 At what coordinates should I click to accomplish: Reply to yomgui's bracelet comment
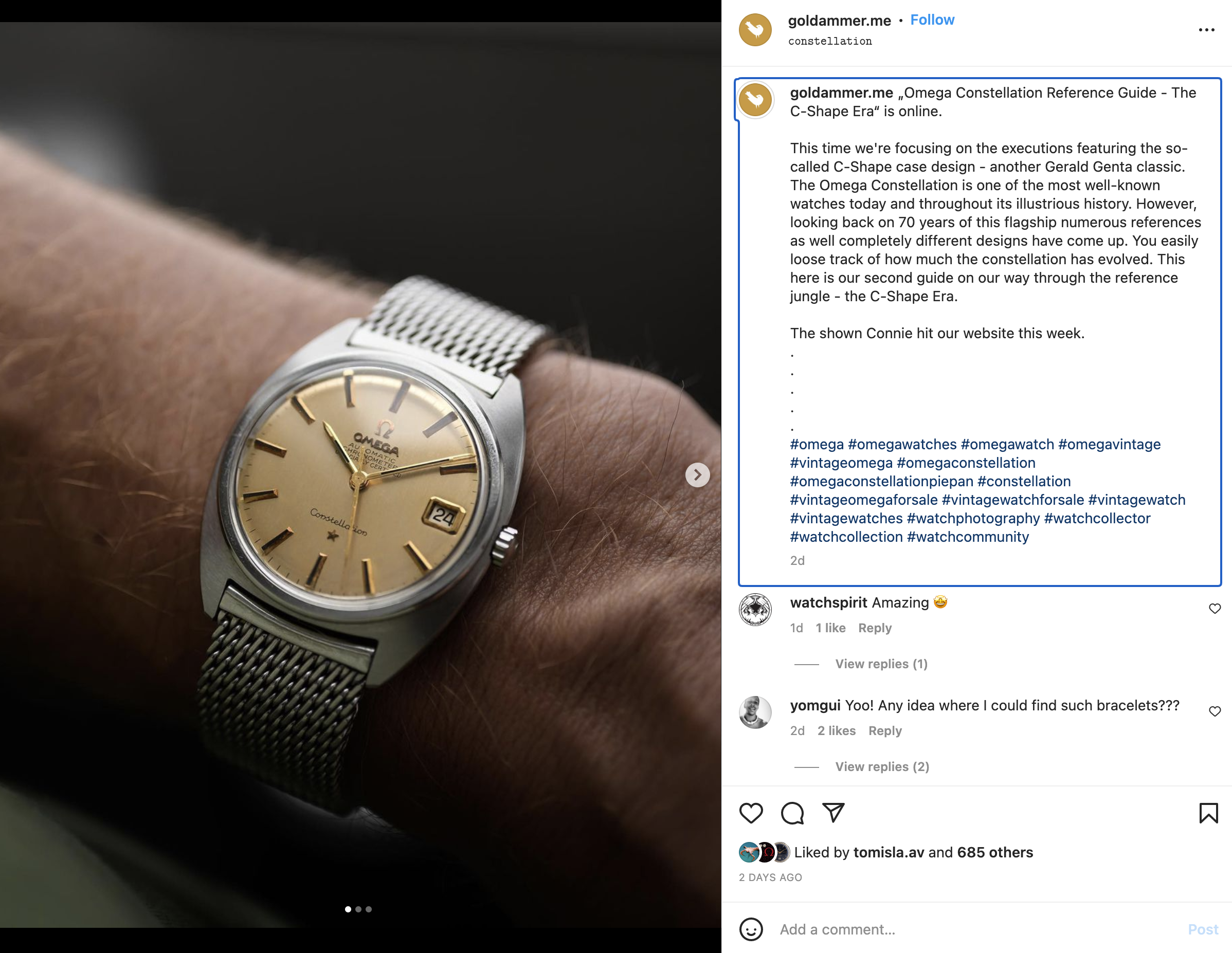[884, 731]
